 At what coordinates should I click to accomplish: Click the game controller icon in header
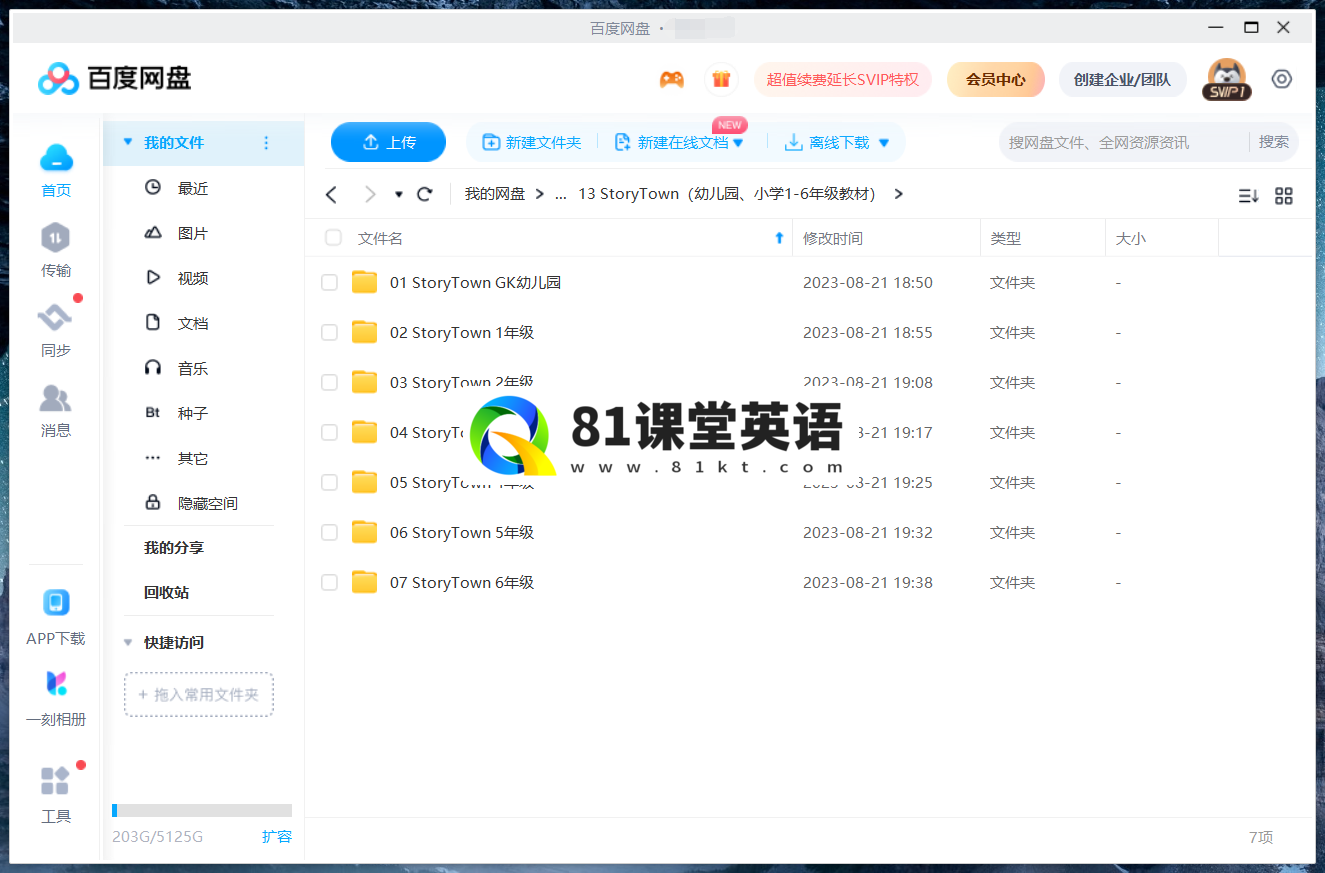pos(672,79)
